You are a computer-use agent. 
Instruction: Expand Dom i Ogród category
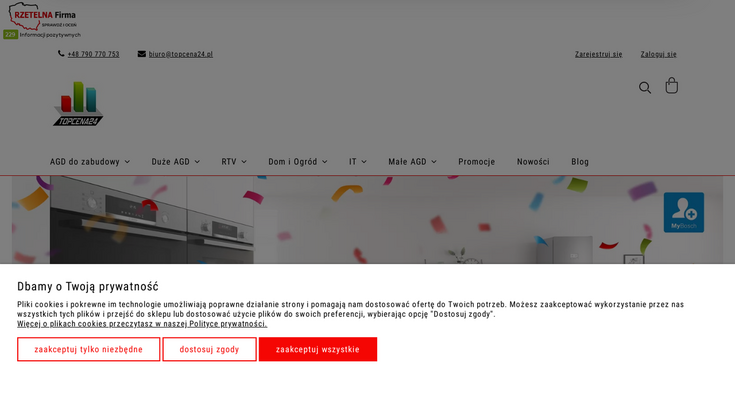pos(297,162)
